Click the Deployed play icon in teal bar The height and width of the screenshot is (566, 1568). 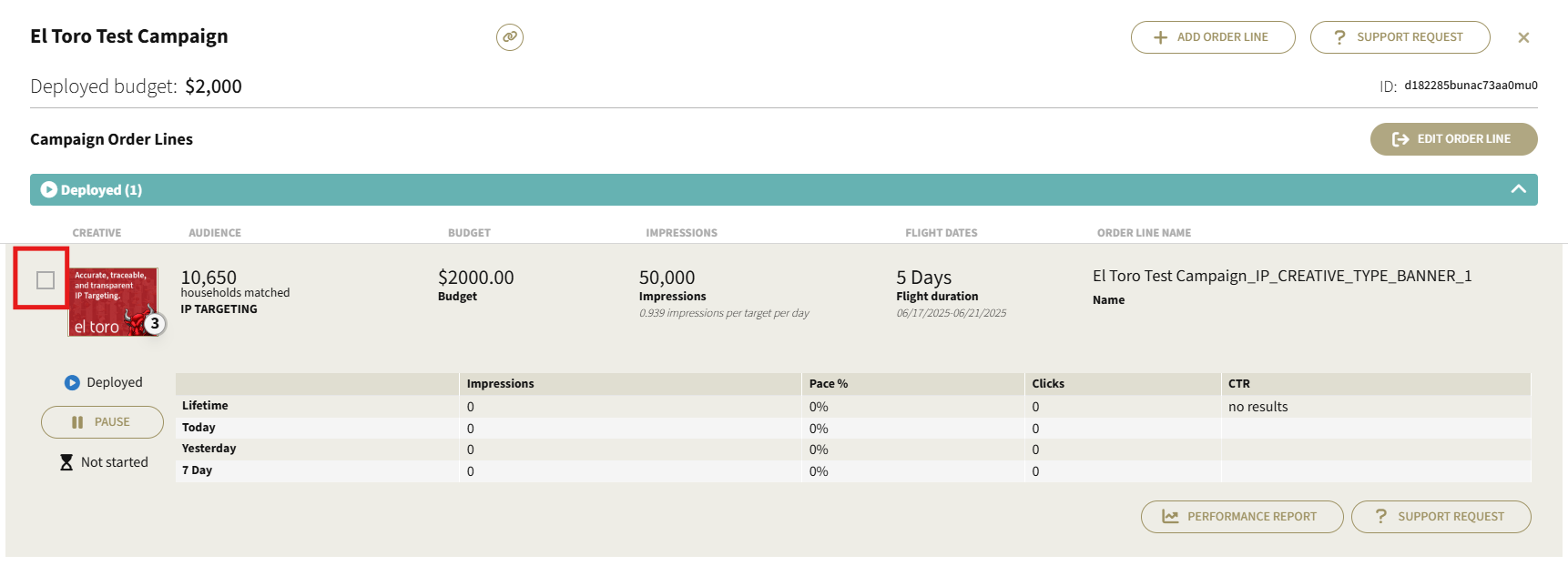pyautogui.click(x=49, y=189)
